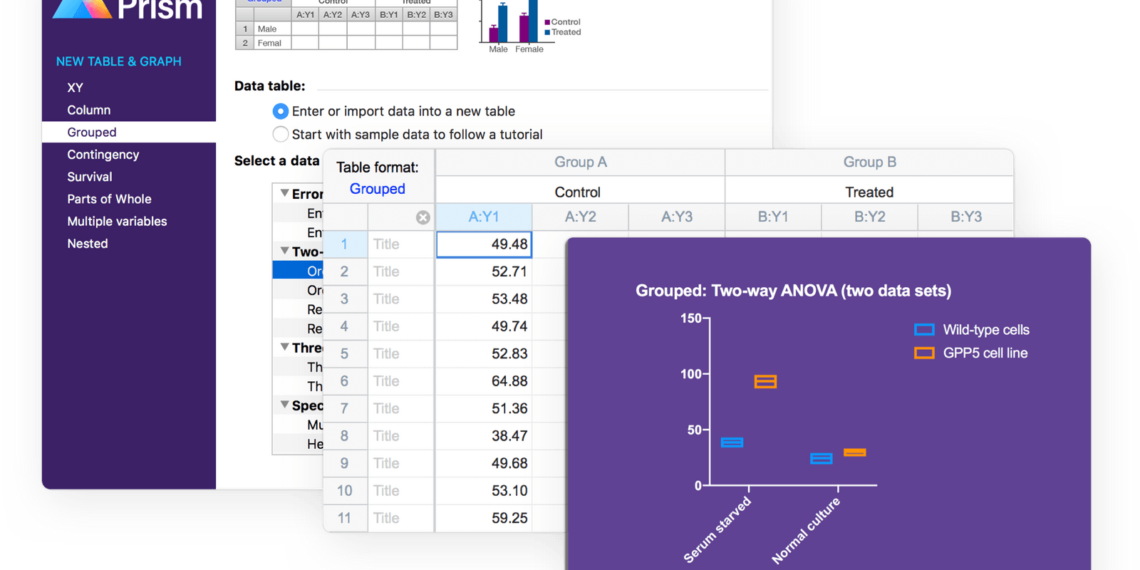This screenshot has width=1140, height=570.
Task: Collapse the Two-way section triangle
Action: [284, 252]
